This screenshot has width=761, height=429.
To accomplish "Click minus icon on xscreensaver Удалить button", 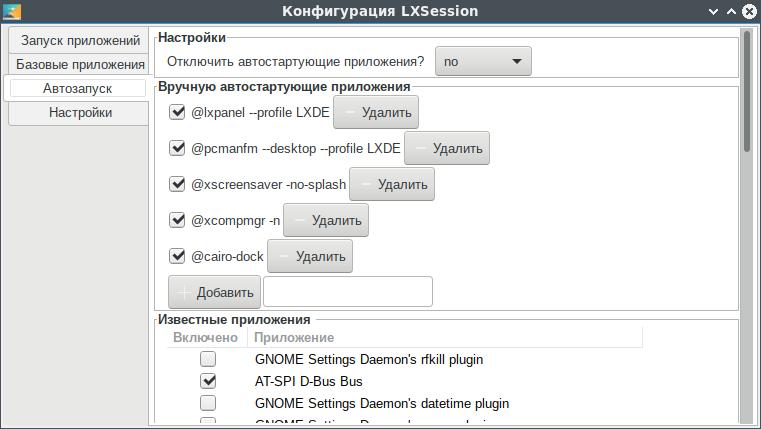I will pos(364,185).
